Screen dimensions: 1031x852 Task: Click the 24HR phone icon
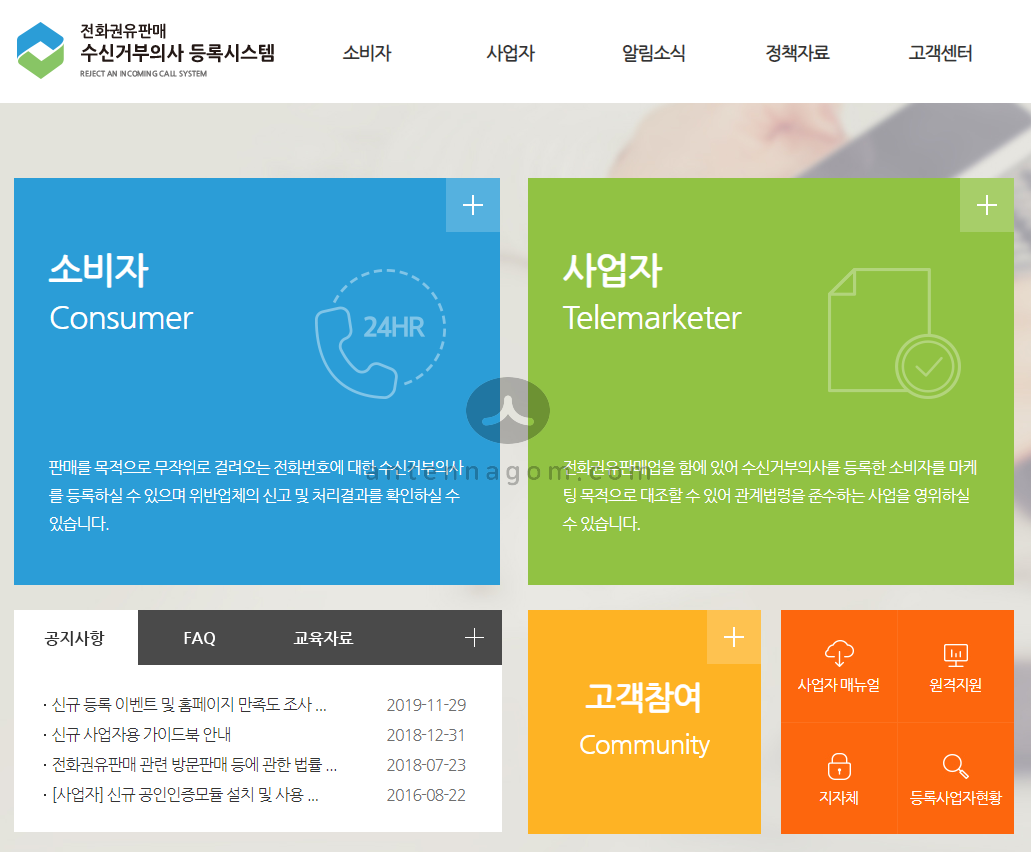pos(381,333)
